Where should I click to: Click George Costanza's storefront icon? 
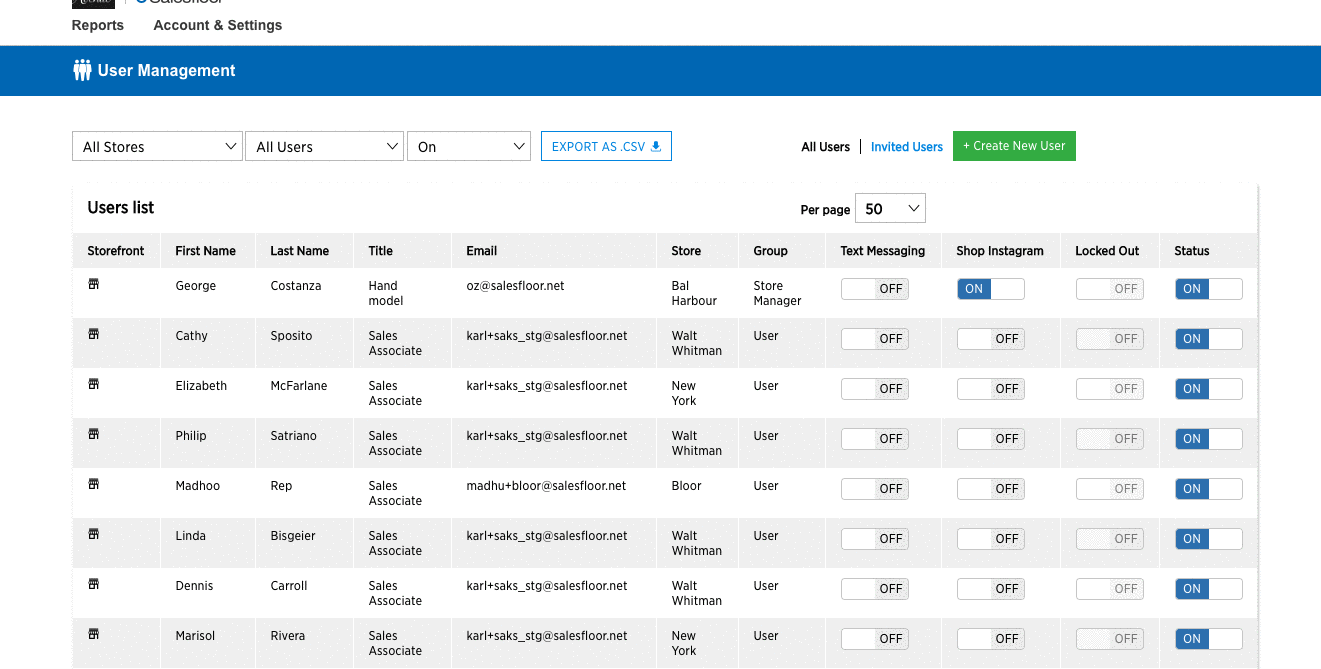[x=94, y=284]
